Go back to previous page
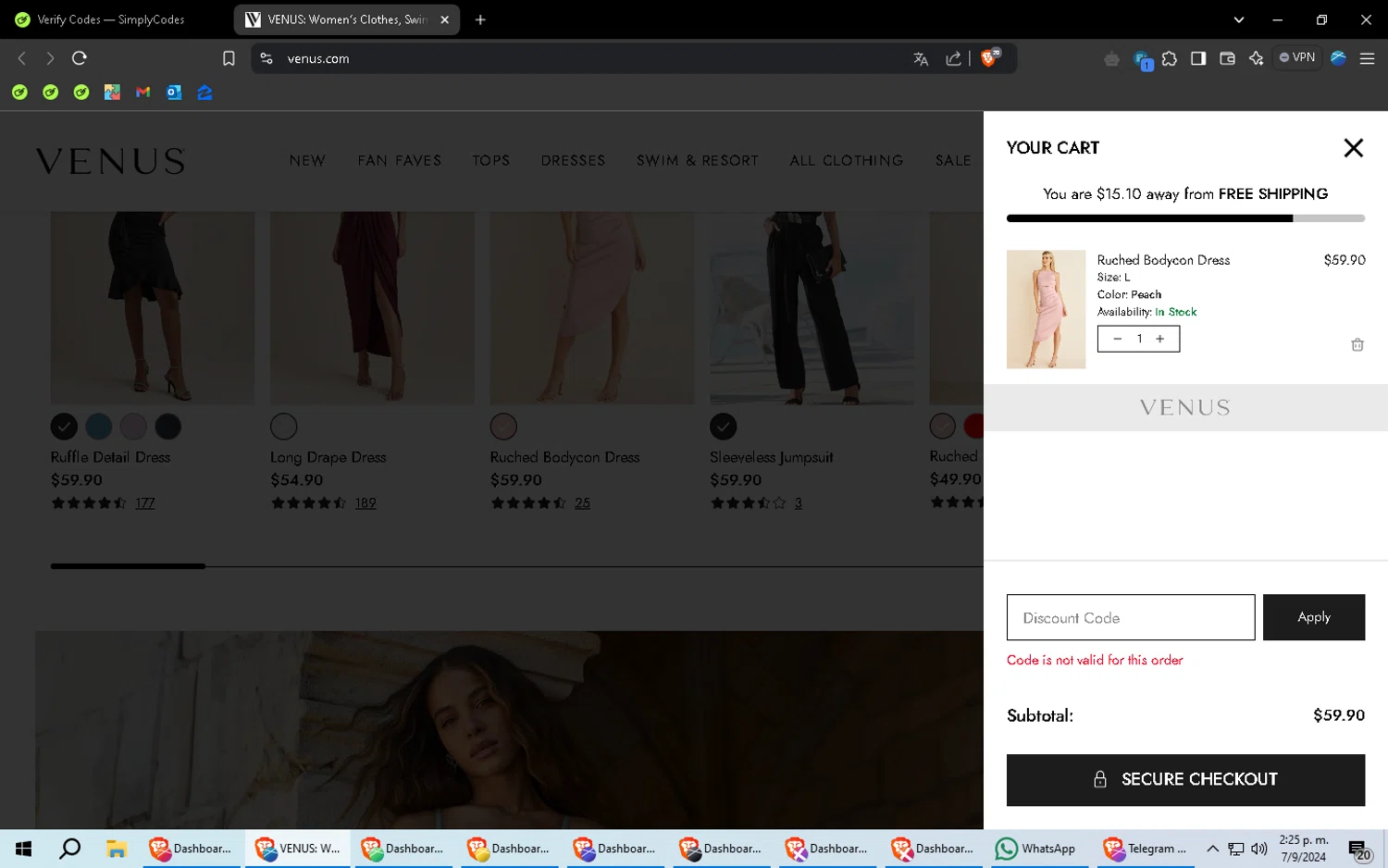 (x=22, y=58)
